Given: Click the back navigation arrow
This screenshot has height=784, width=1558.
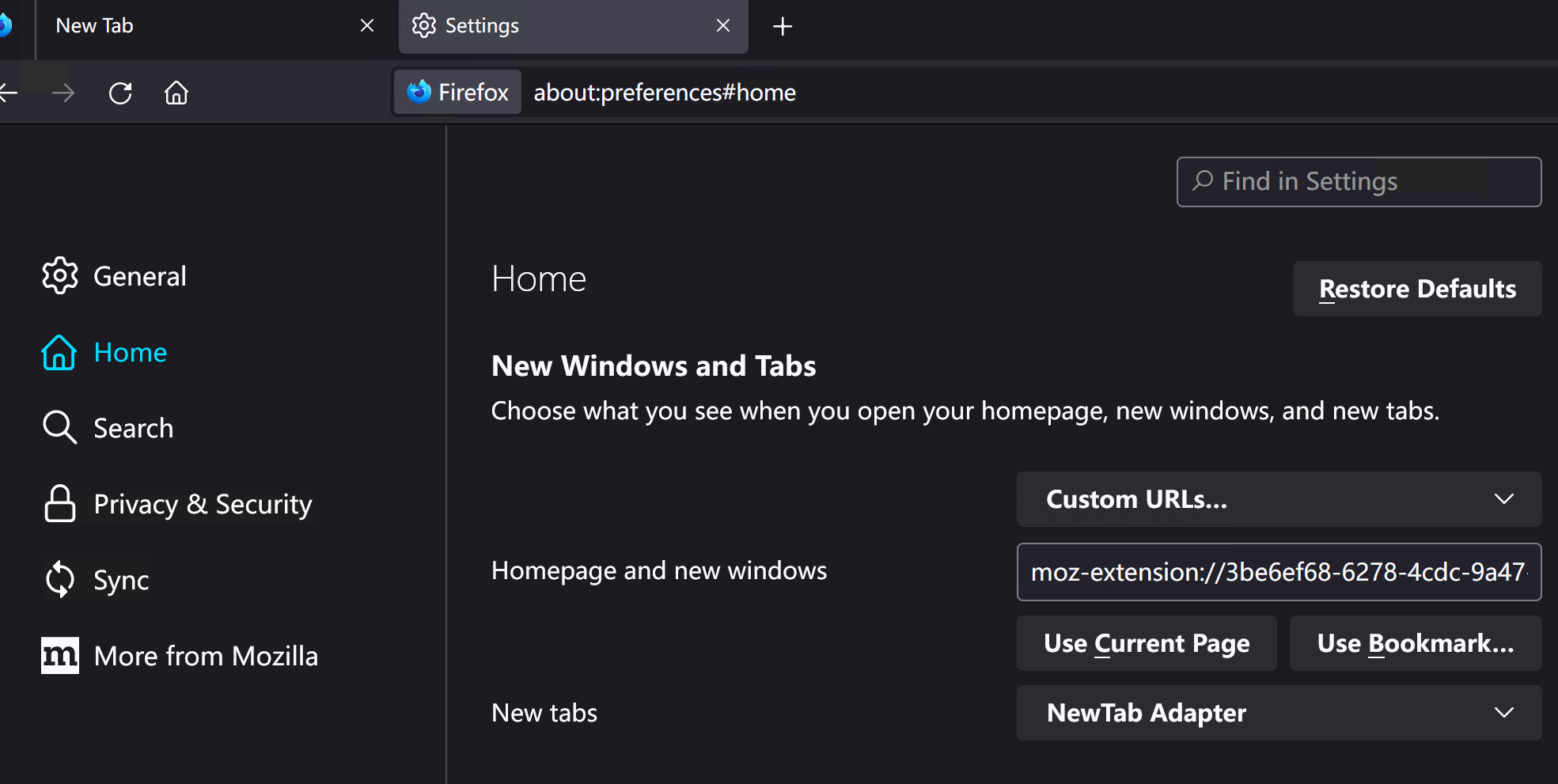Looking at the screenshot, I should pos(8,93).
